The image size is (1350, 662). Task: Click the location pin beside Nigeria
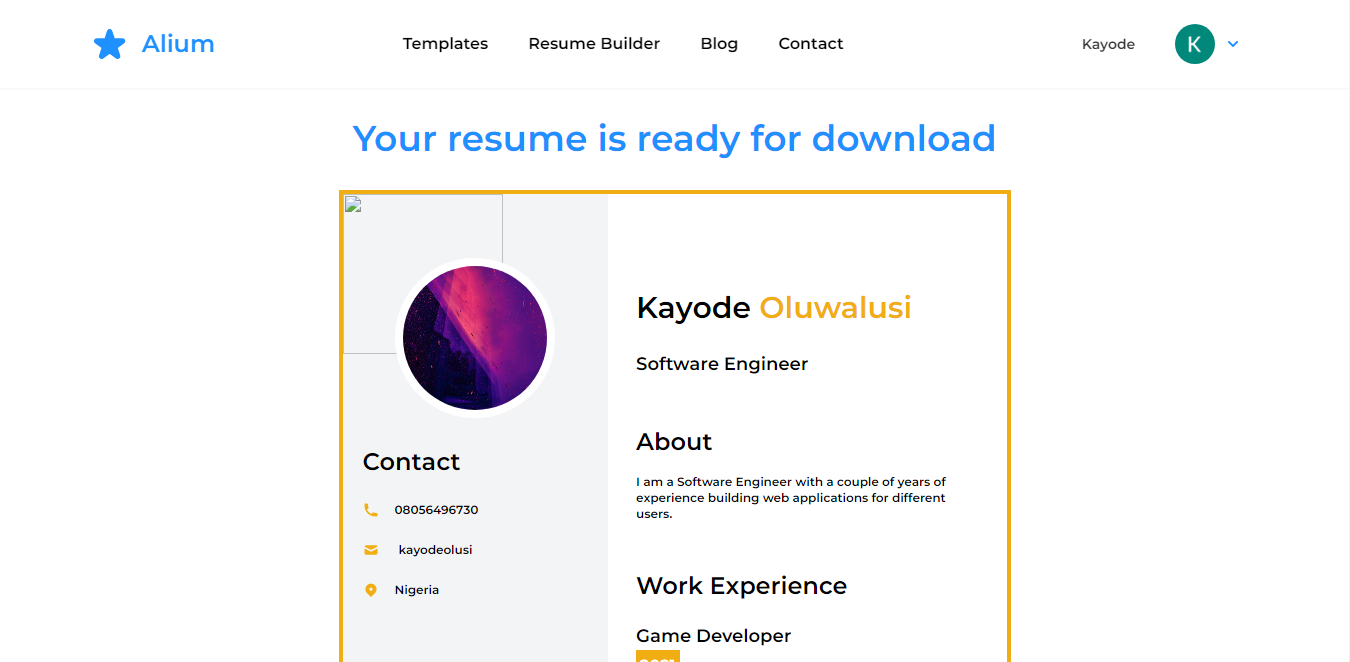coord(371,590)
